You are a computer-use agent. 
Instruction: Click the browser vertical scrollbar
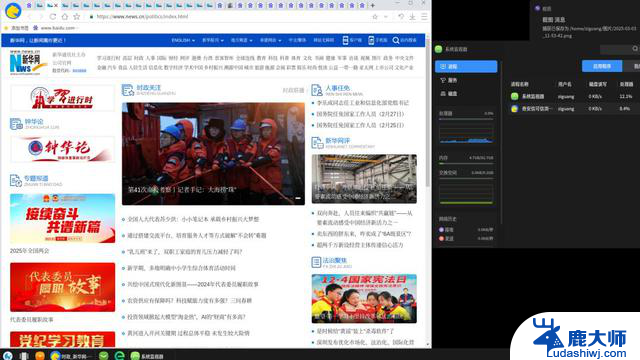click(428, 110)
